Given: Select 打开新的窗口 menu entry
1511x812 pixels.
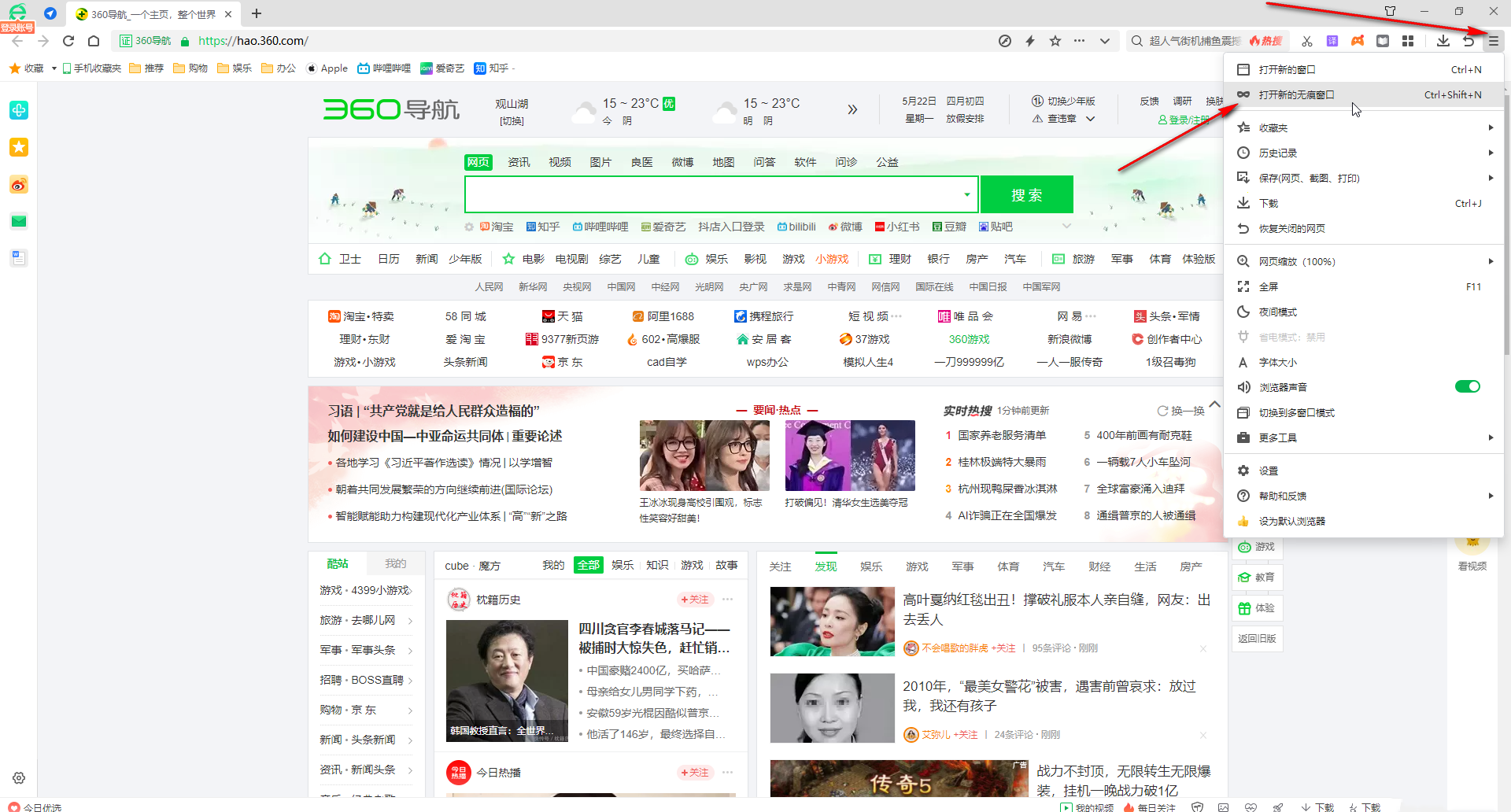Looking at the screenshot, I should (x=1364, y=69).
